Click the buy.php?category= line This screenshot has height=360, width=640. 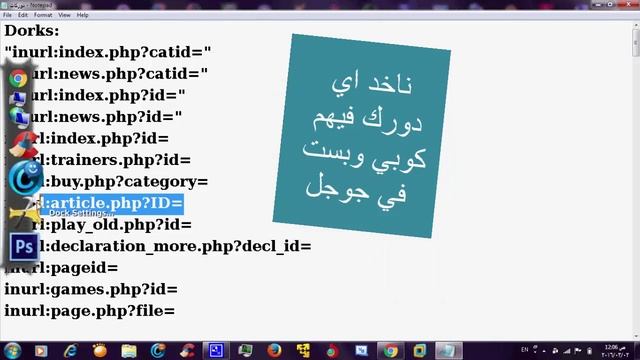point(124,182)
